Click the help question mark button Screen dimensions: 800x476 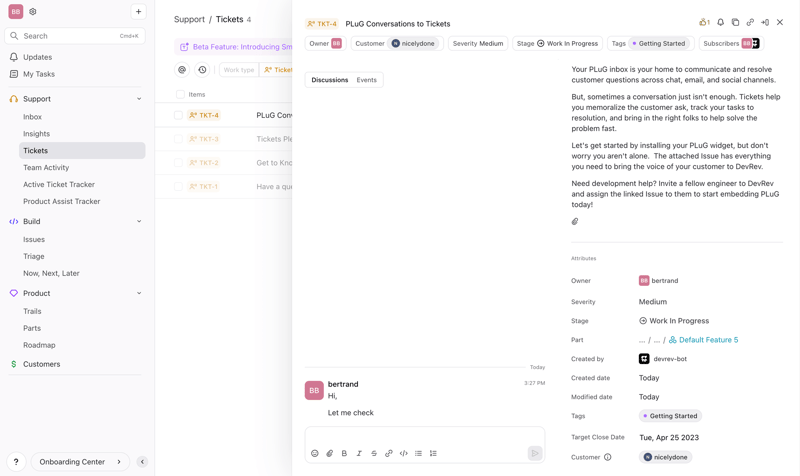(16, 462)
